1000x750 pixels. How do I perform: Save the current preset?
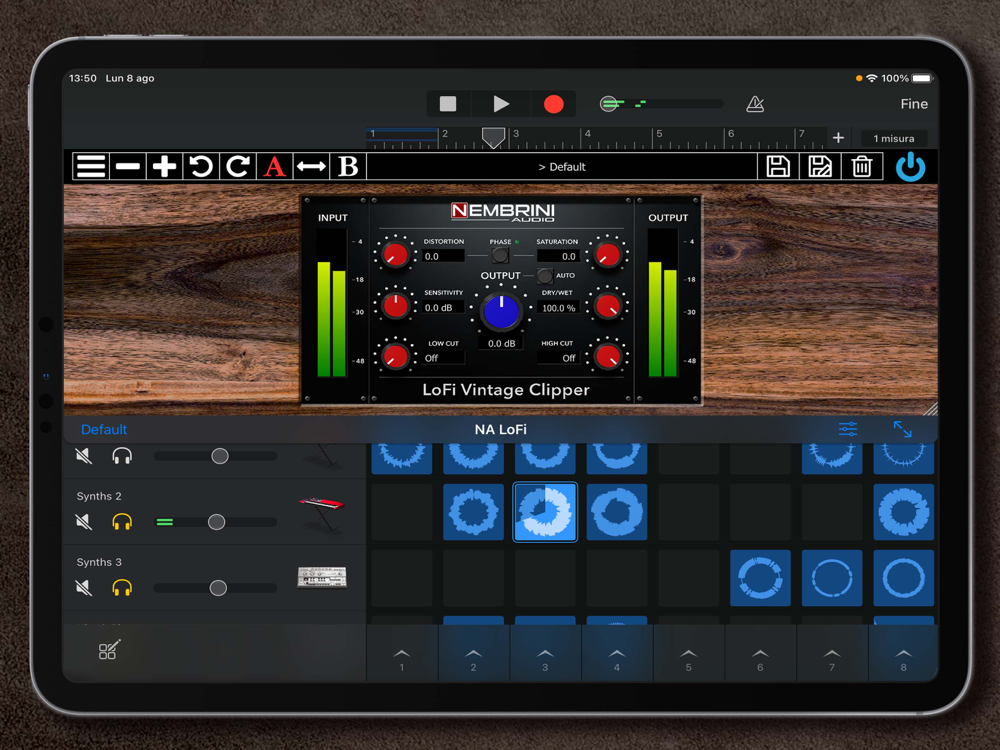pyautogui.click(x=777, y=166)
